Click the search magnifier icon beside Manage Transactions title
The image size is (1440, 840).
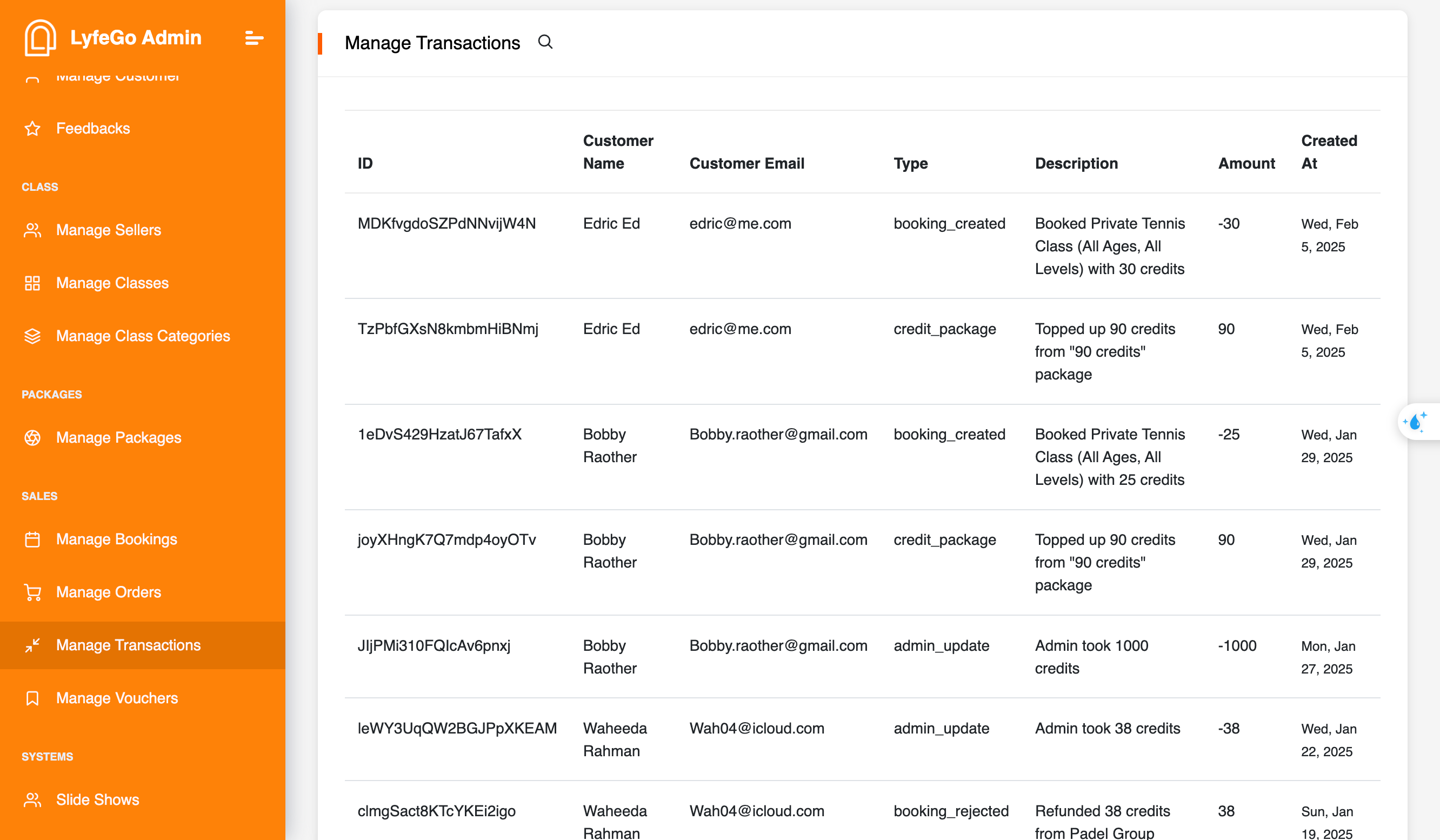[545, 42]
